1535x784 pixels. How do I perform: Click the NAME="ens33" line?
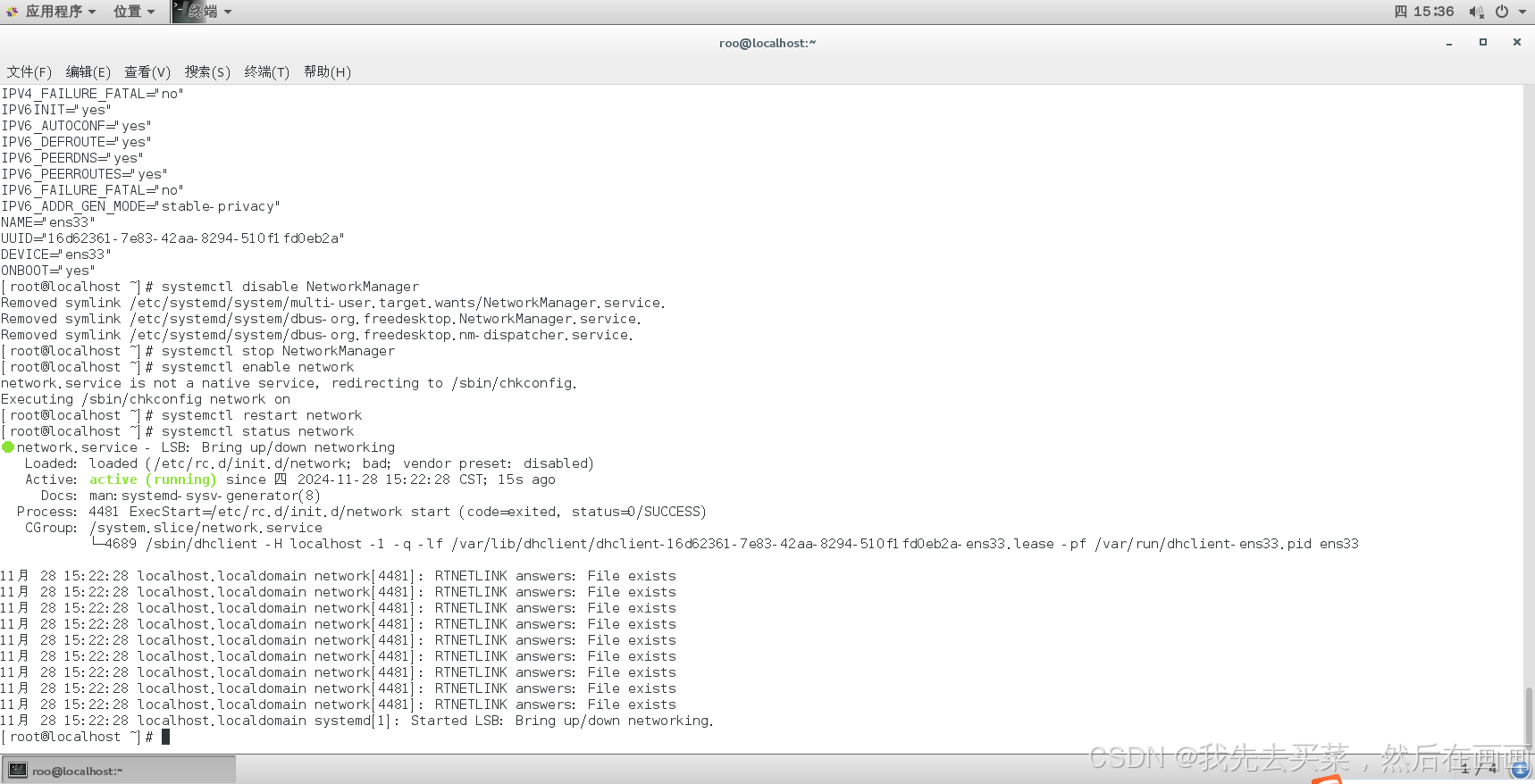[47, 222]
